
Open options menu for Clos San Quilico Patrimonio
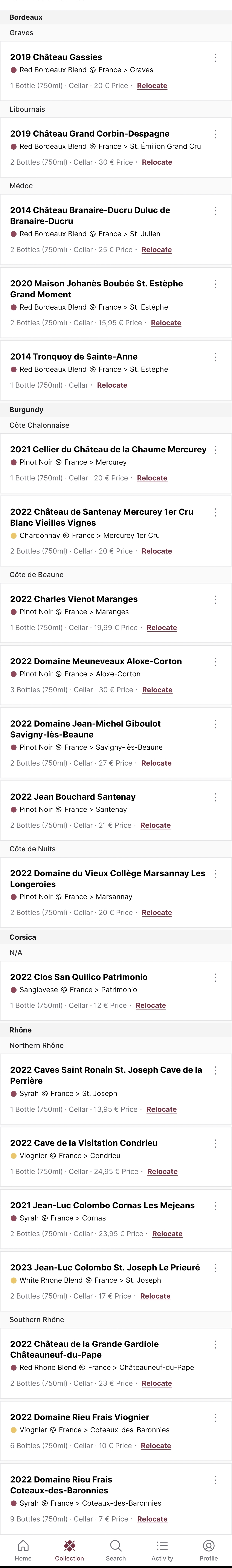pyautogui.click(x=215, y=978)
